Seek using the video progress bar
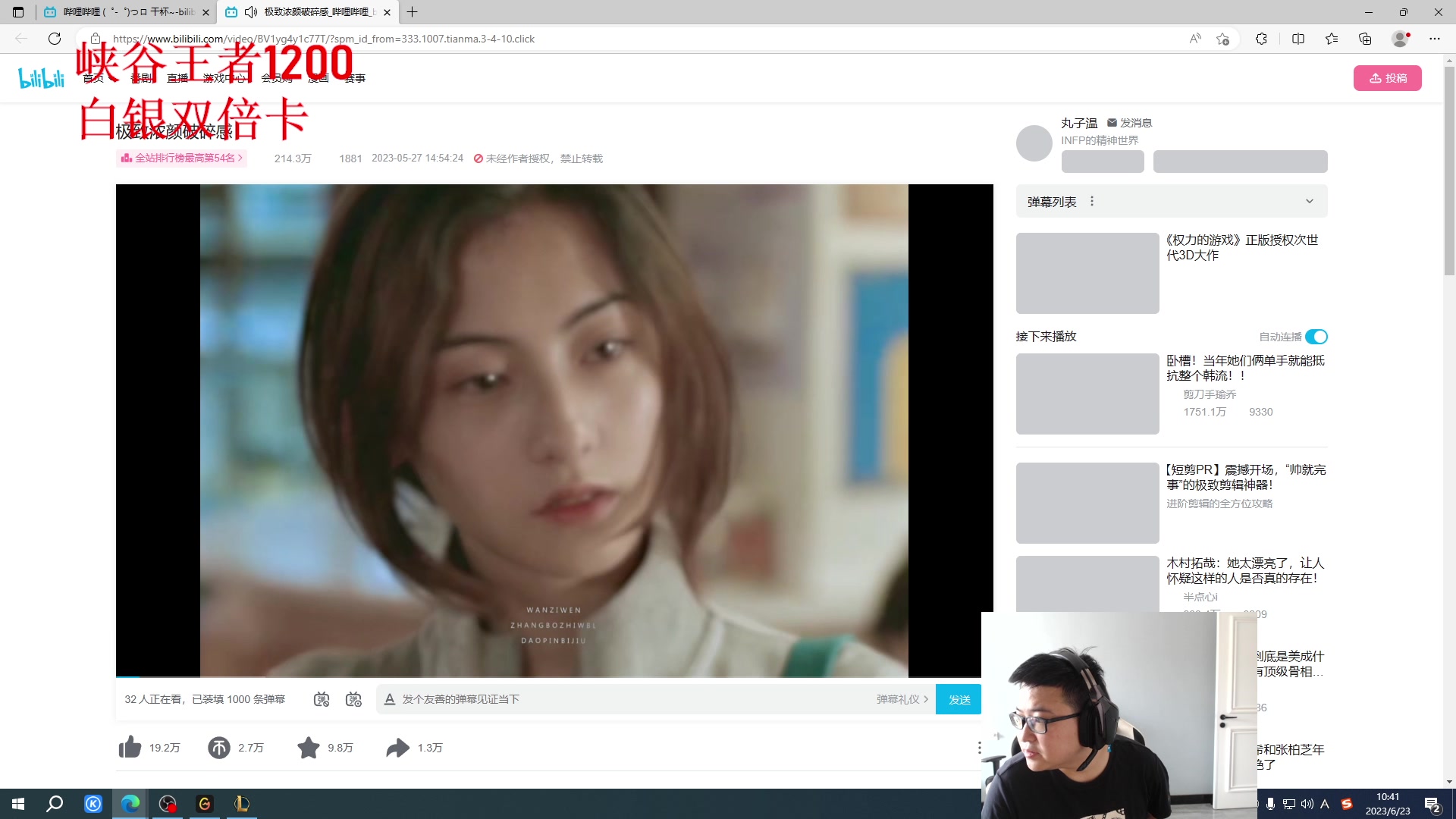The image size is (1456, 819). coord(554,676)
